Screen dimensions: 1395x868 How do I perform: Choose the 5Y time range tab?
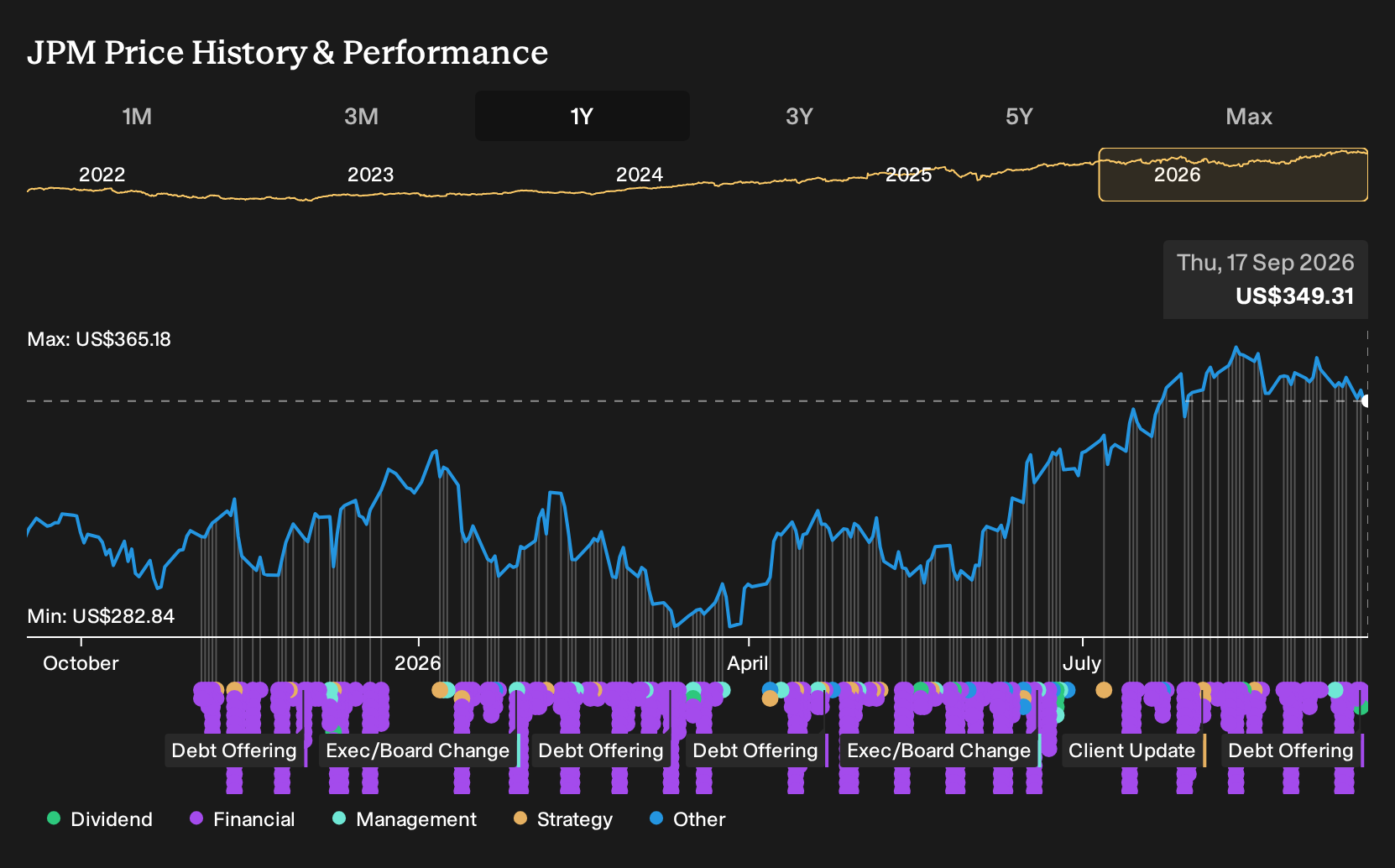[1019, 116]
